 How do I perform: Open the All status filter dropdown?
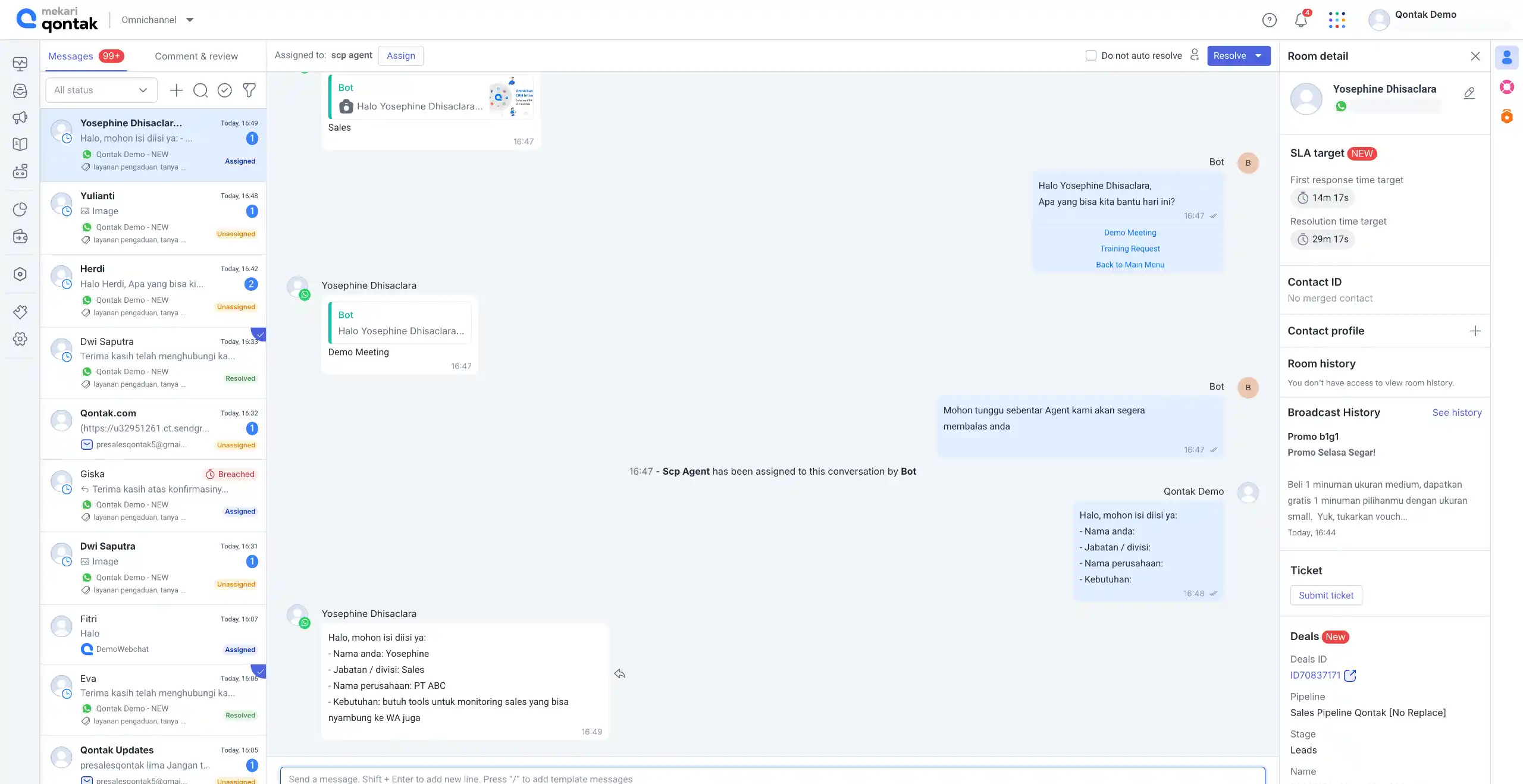coord(100,90)
